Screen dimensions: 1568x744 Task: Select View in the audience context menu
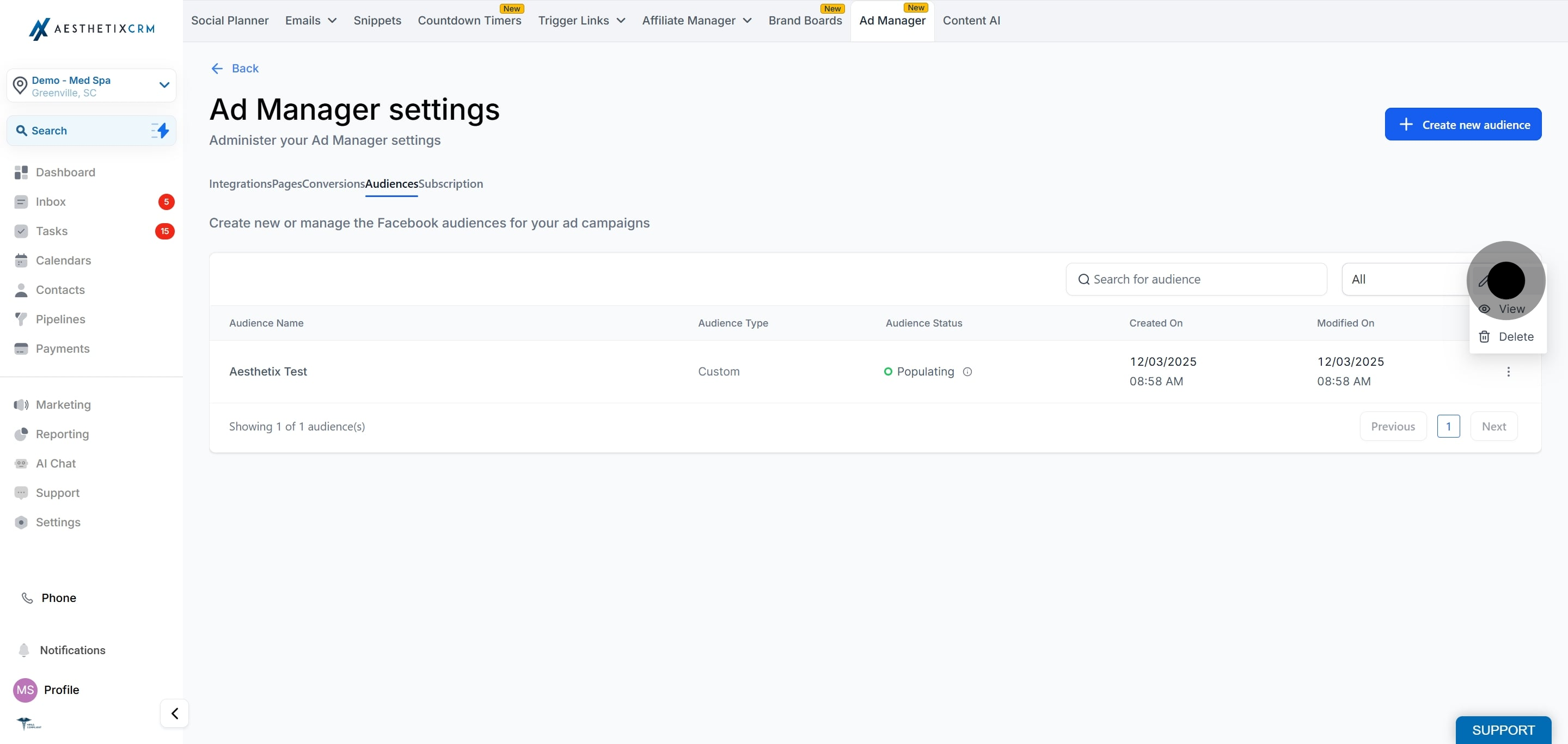pos(1510,309)
